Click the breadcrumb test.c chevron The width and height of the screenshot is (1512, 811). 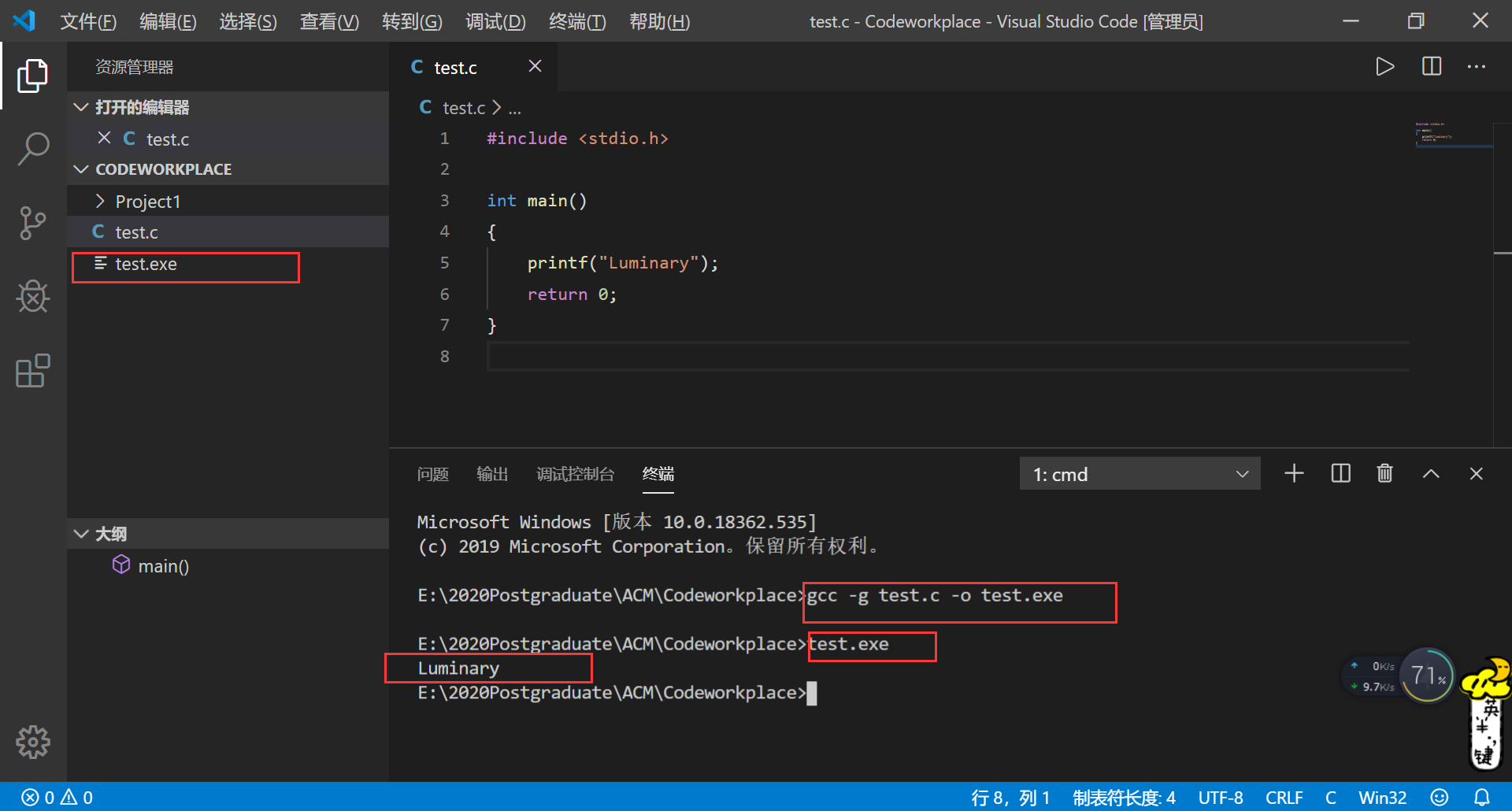(496, 107)
